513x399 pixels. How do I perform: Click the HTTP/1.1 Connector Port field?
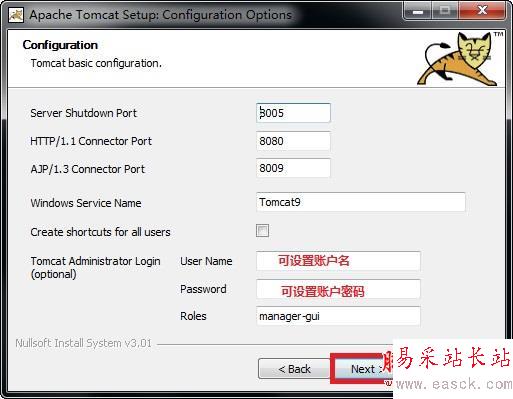coord(293,141)
